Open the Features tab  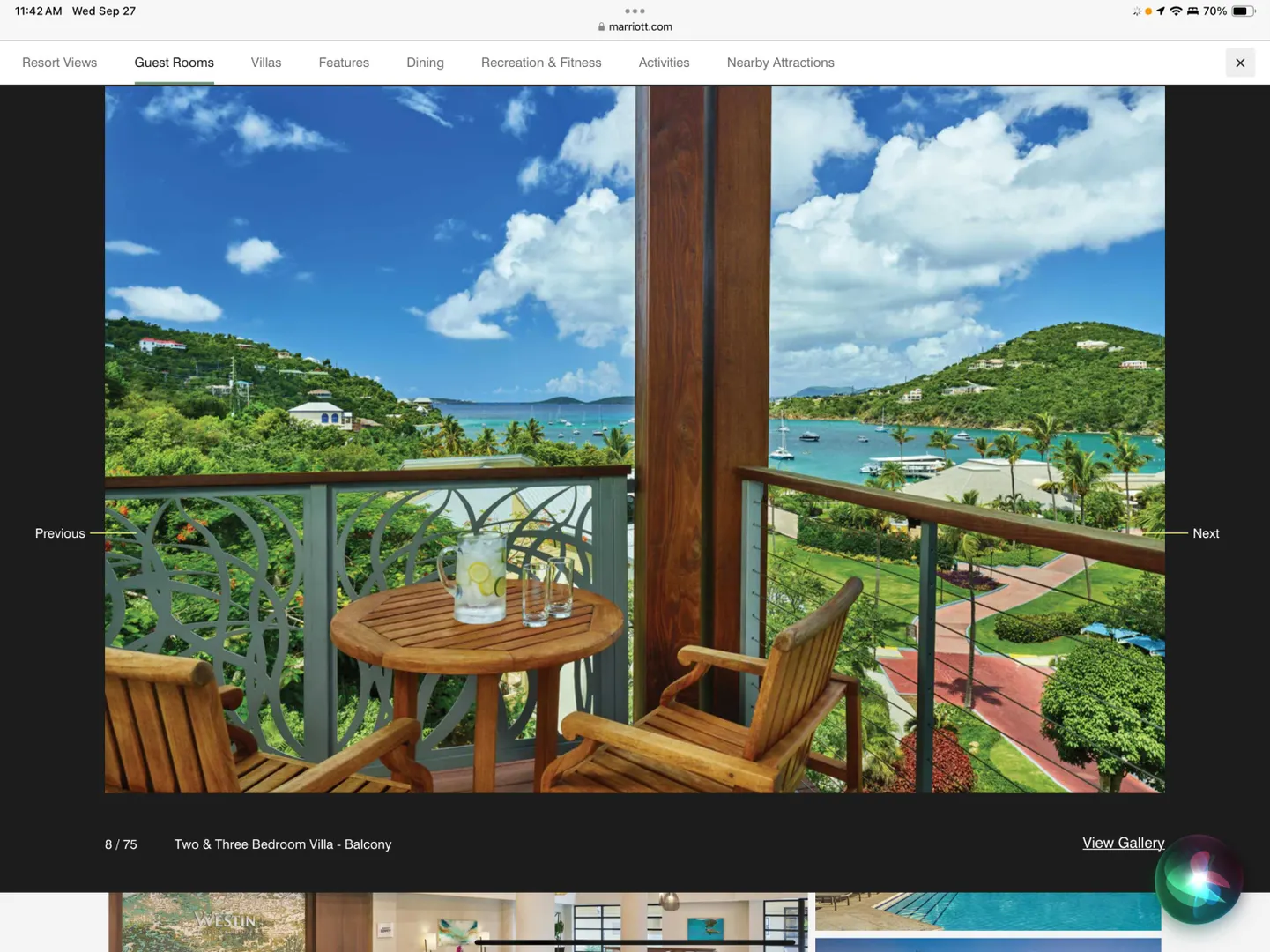(x=344, y=63)
